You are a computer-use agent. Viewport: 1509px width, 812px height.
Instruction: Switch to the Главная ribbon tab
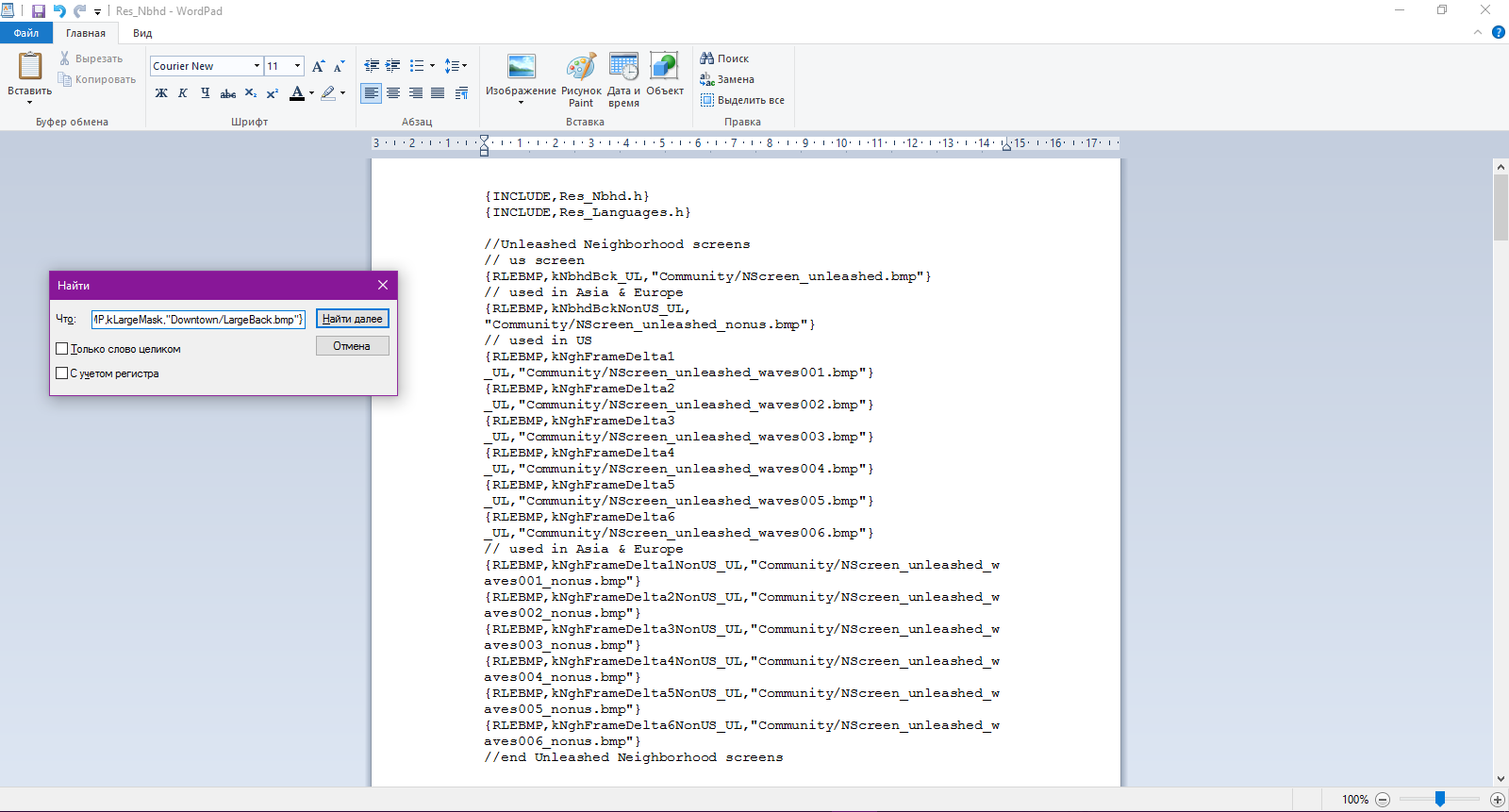[86, 33]
